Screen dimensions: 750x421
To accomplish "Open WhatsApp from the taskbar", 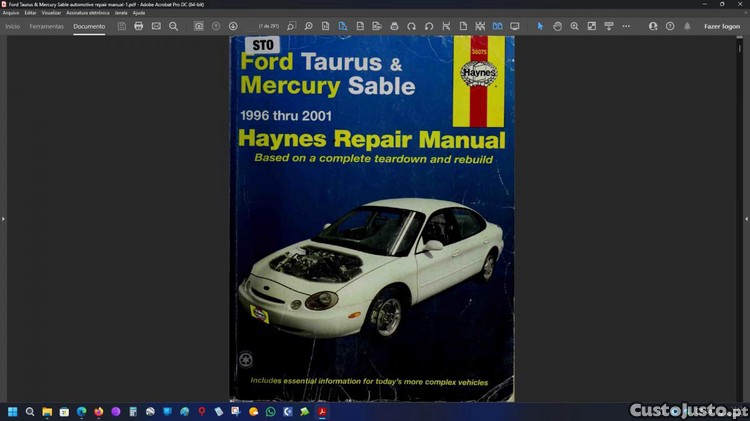I will click(x=271, y=411).
